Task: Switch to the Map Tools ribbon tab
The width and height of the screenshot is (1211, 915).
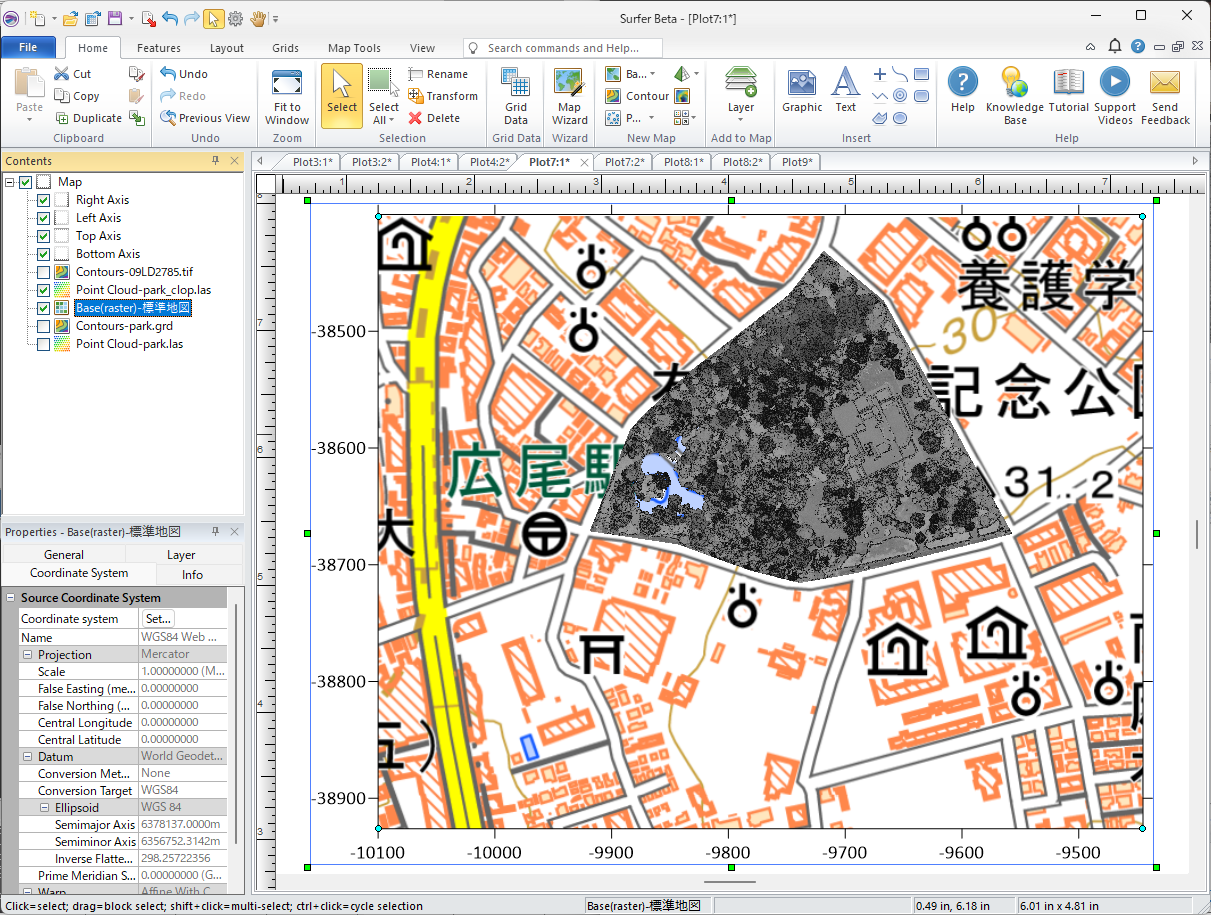Action: tap(354, 48)
